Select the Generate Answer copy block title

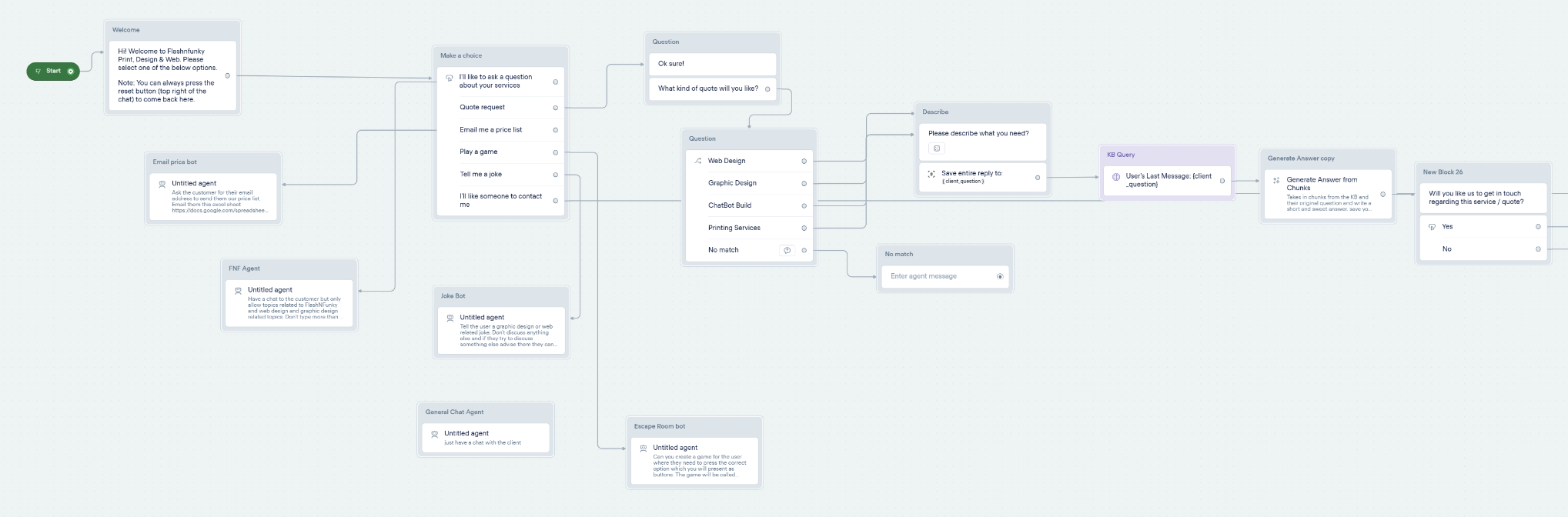click(x=1301, y=158)
